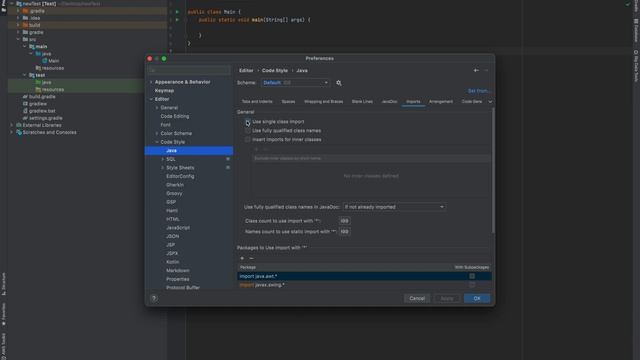Click the build.gradle file icon
Screen dimensions: 640x360
pyautogui.click(x=25, y=97)
